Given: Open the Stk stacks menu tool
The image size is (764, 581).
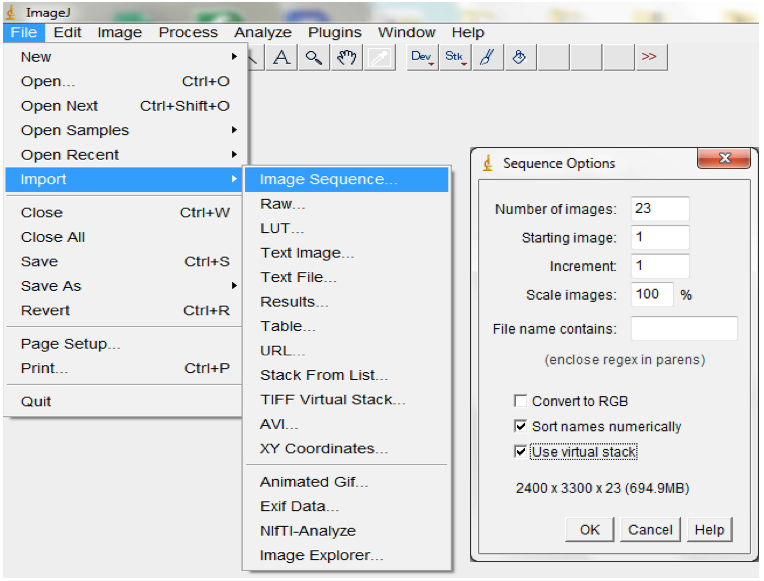Looking at the screenshot, I should click(x=455, y=58).
